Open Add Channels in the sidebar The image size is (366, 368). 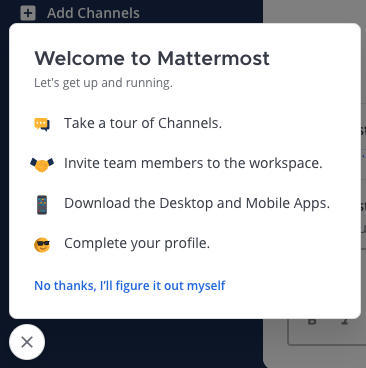(x=93, y=13)
